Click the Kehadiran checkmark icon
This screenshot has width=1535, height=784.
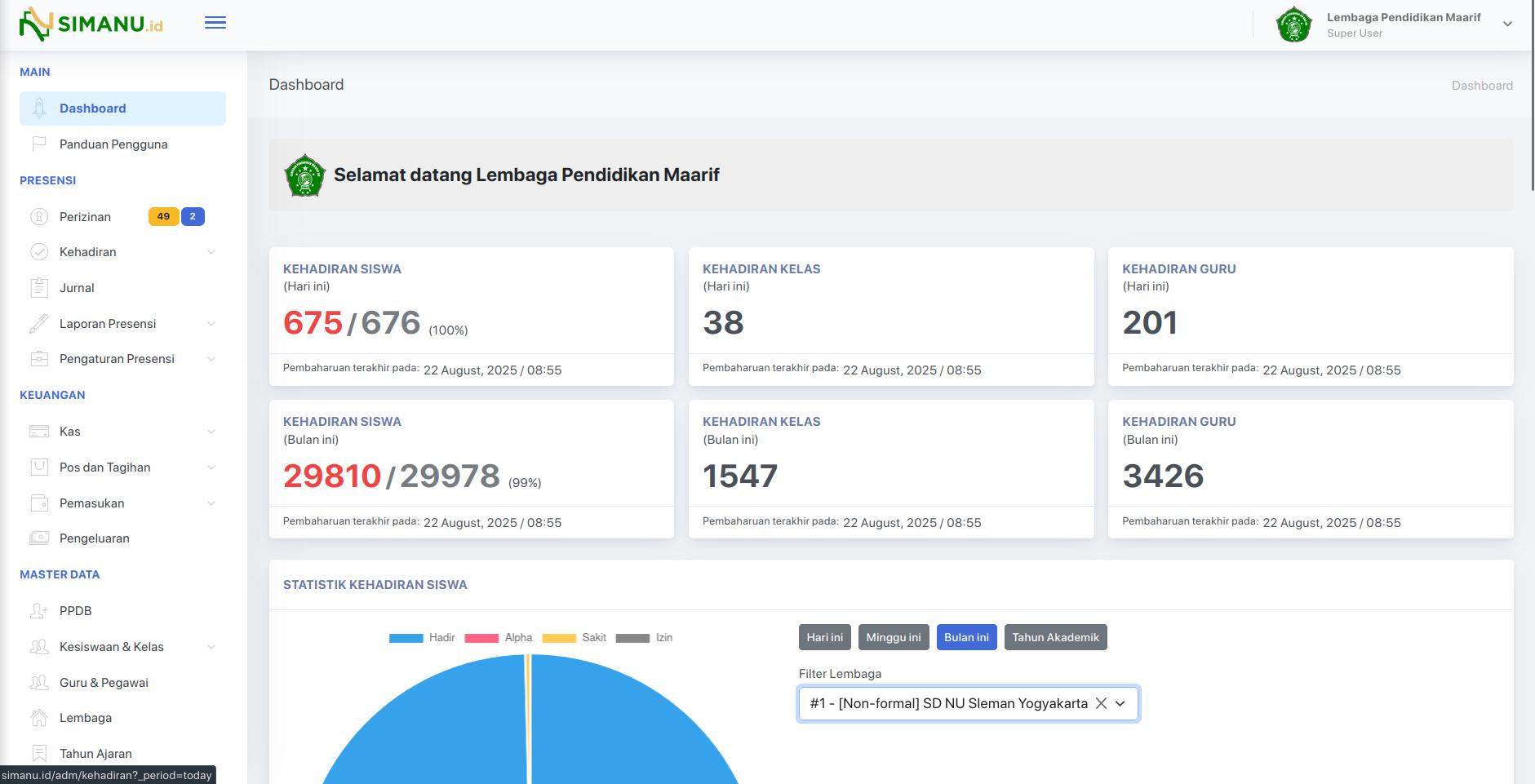click(x=39, y=252)
